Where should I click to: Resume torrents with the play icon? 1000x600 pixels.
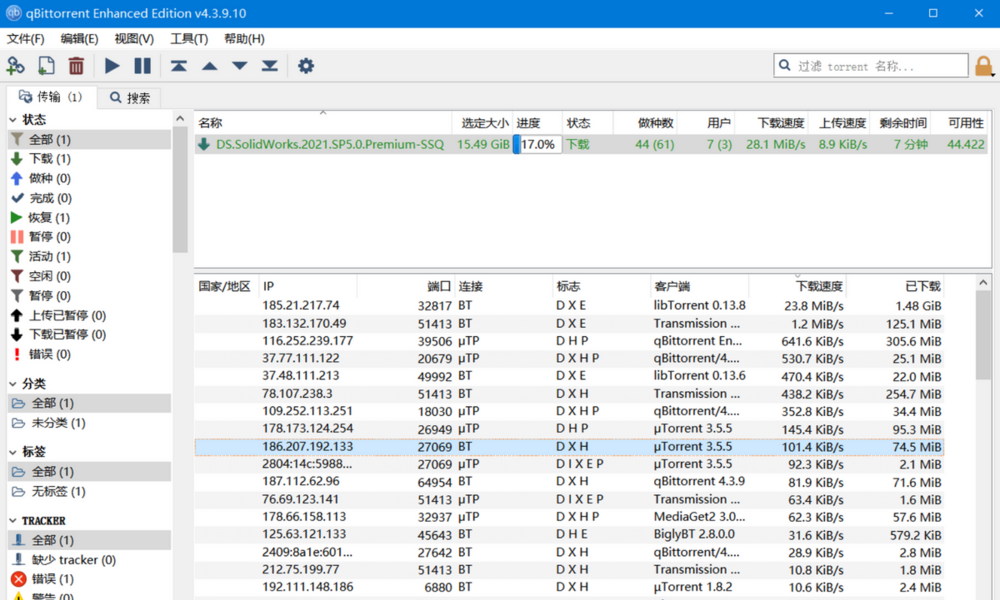coord(112,65)
